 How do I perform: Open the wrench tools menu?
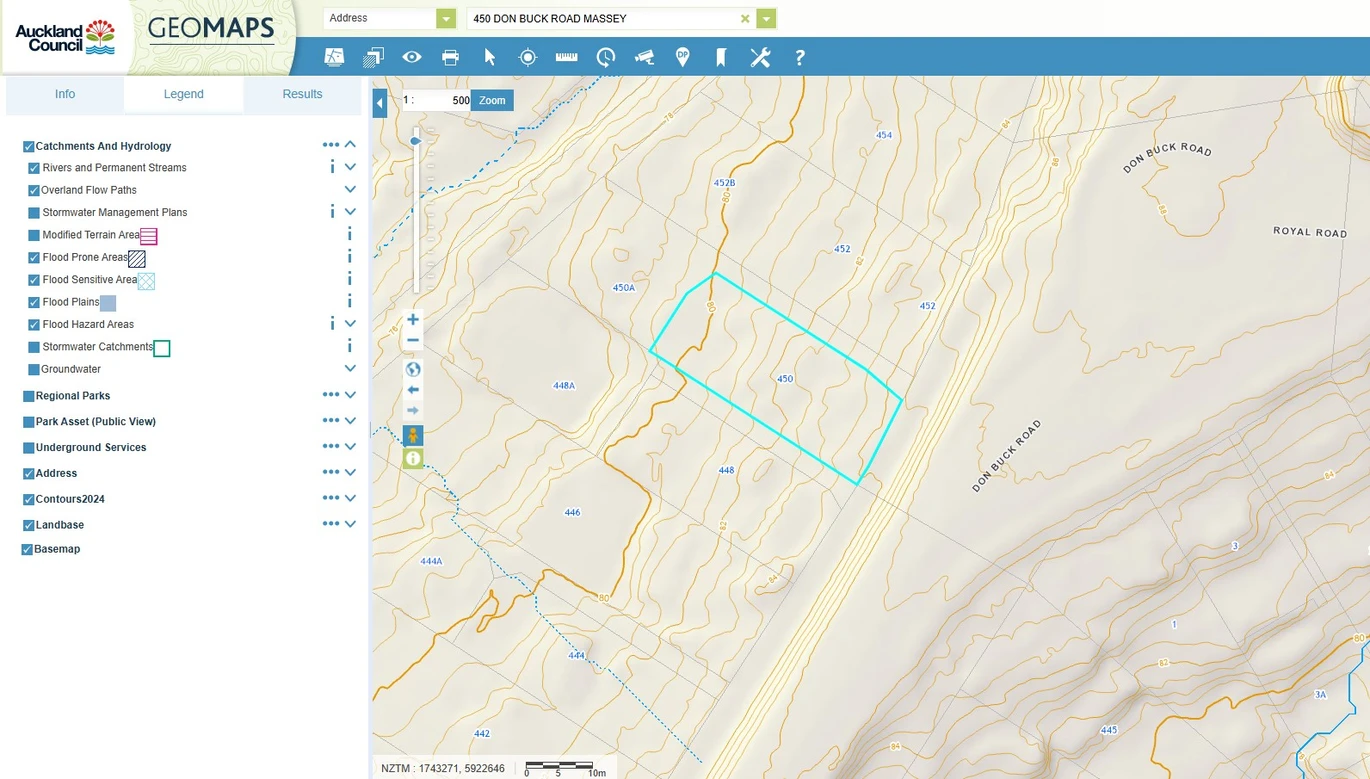[760, 57]
